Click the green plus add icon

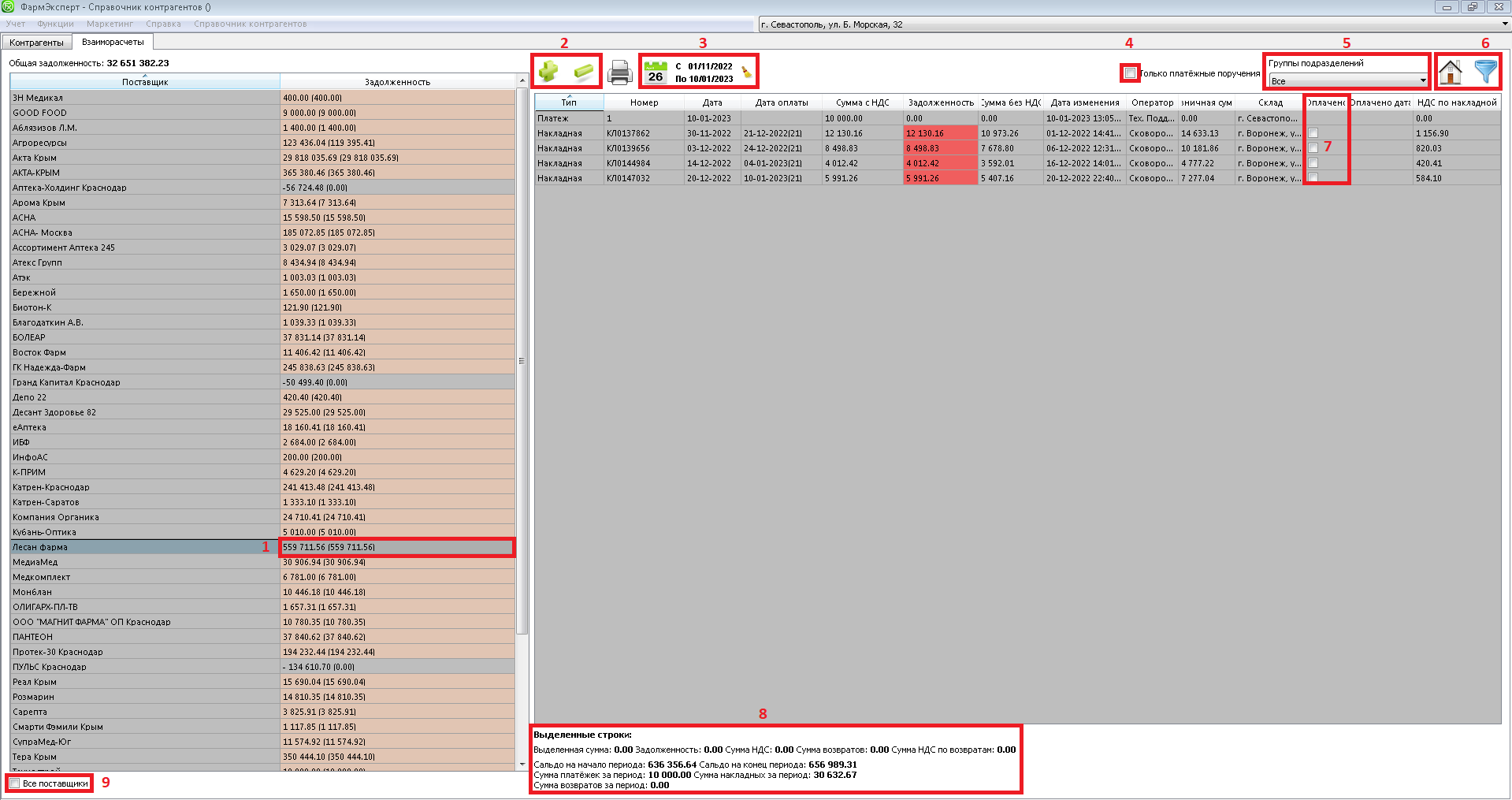pos(548,72)
